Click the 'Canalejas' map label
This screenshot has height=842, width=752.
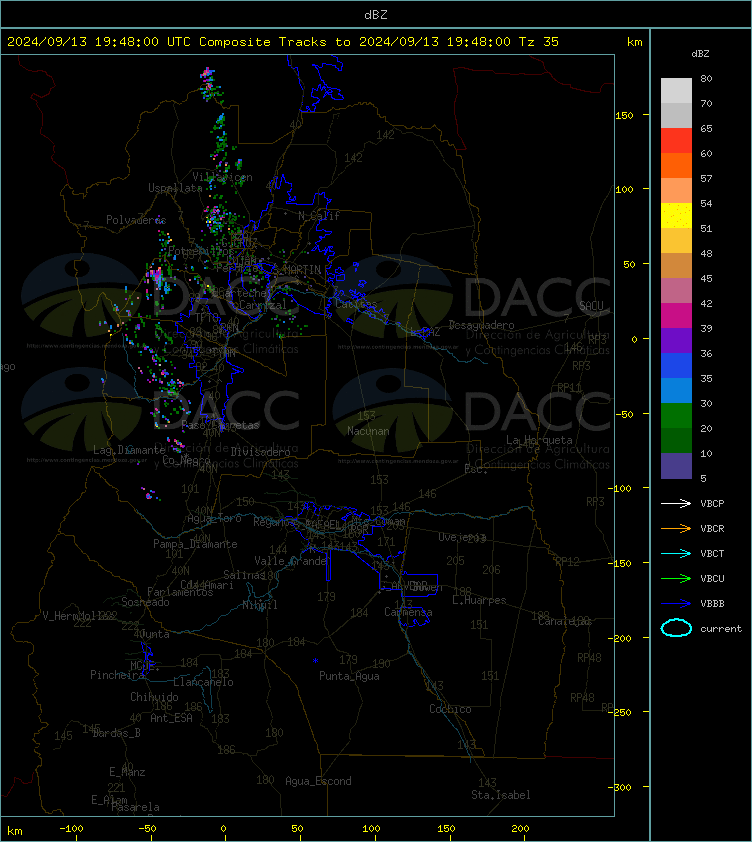click(565, 621)
